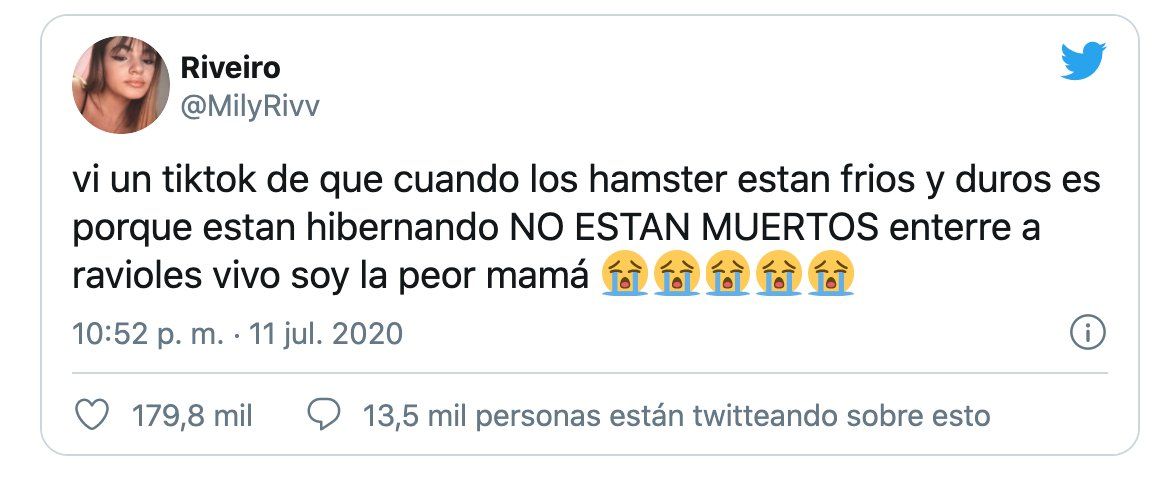Select the third (middle) crying emoji
This screenshot has height=482, width=1172.
(x=730, y=275)
